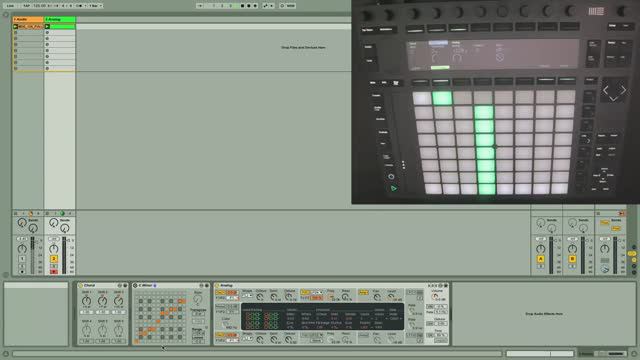
Task: Toggle the return track A activator
Action: tap(540, 259)
